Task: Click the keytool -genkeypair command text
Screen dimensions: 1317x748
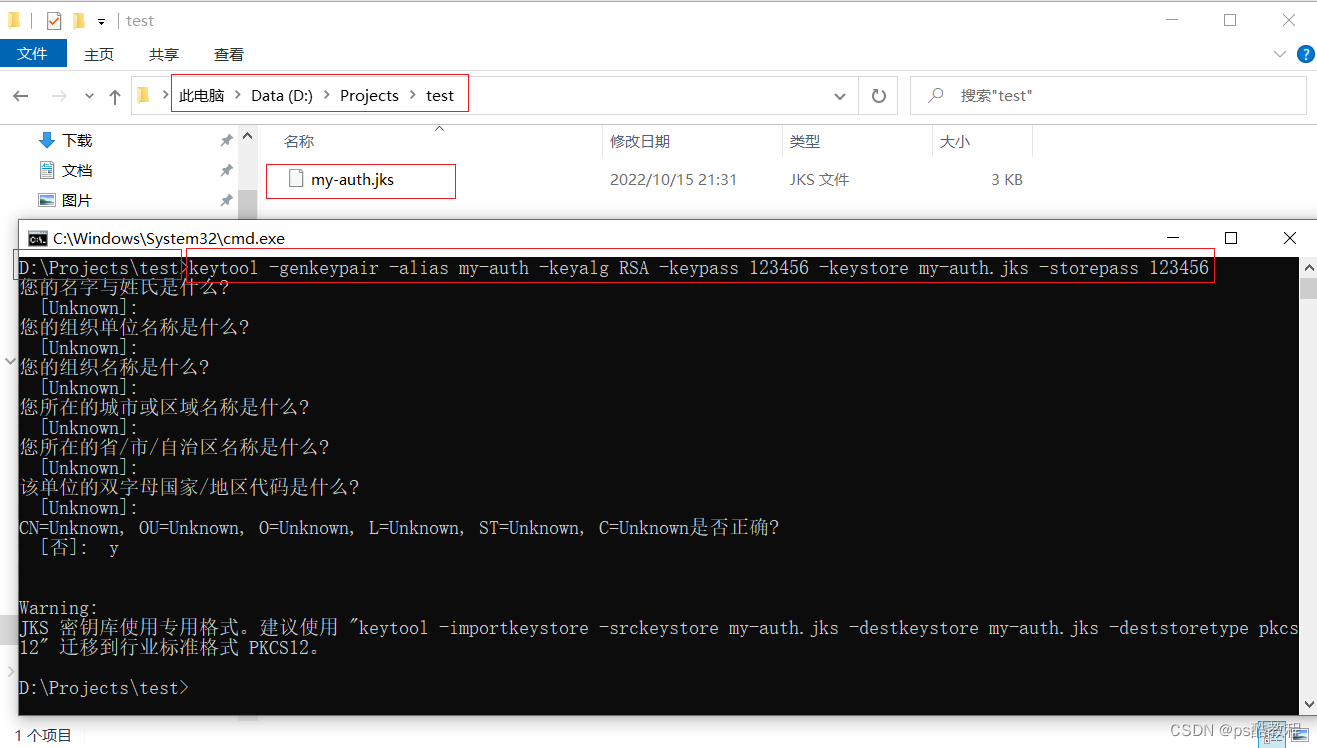Action: tap(699, 268)
